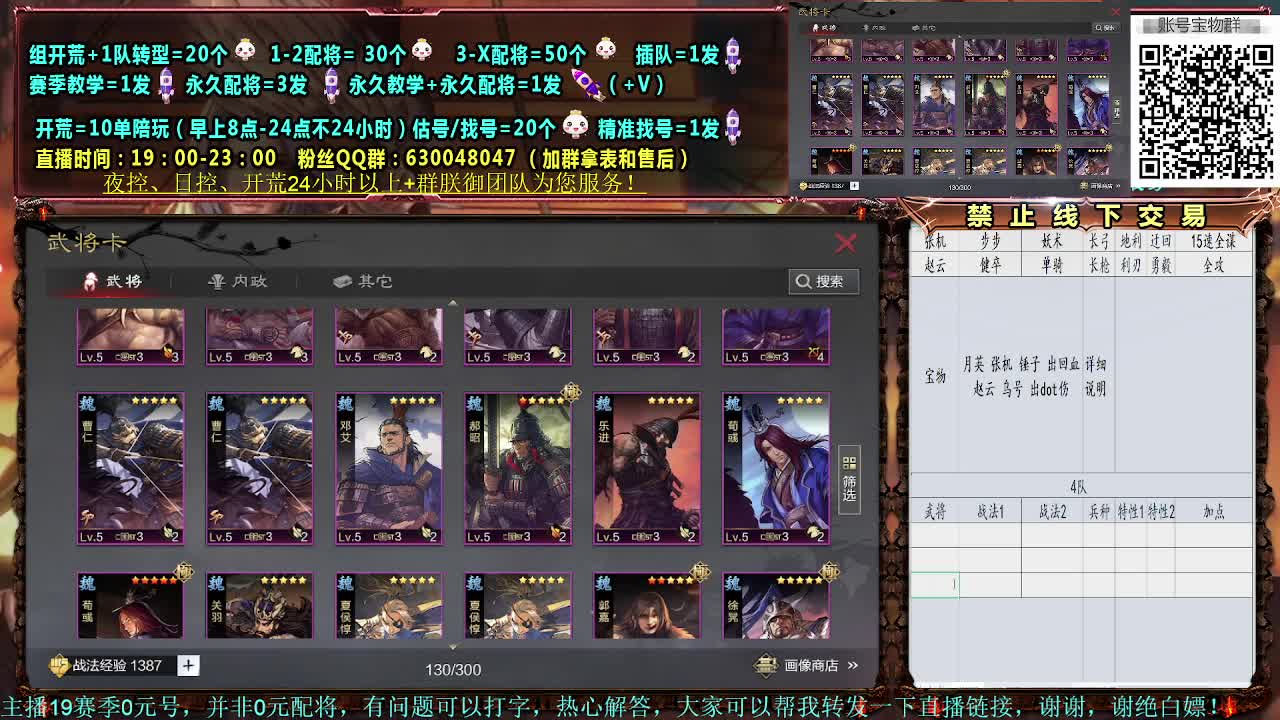Screen dimensions: 1280x720
Task: Open the 内政 tab
Action: point(238,281)
